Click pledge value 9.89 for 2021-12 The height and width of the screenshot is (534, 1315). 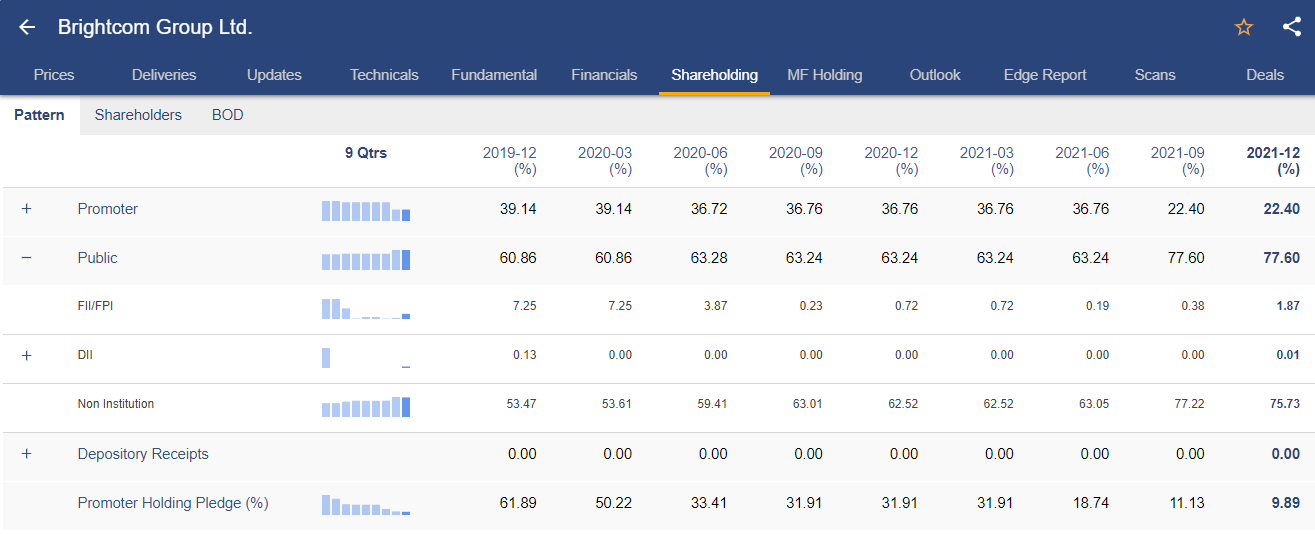(1285, 503)
